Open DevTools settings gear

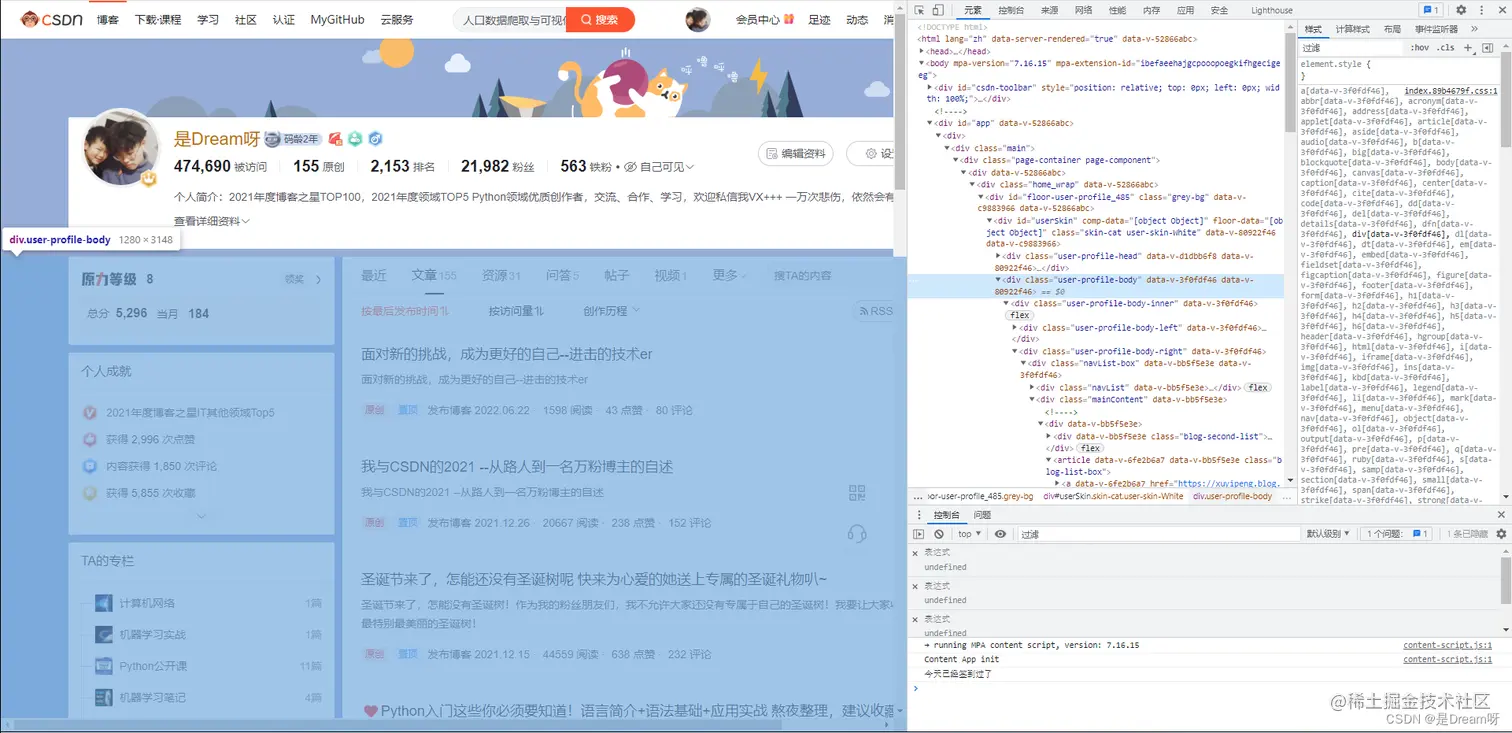(x=1460, y=9)
